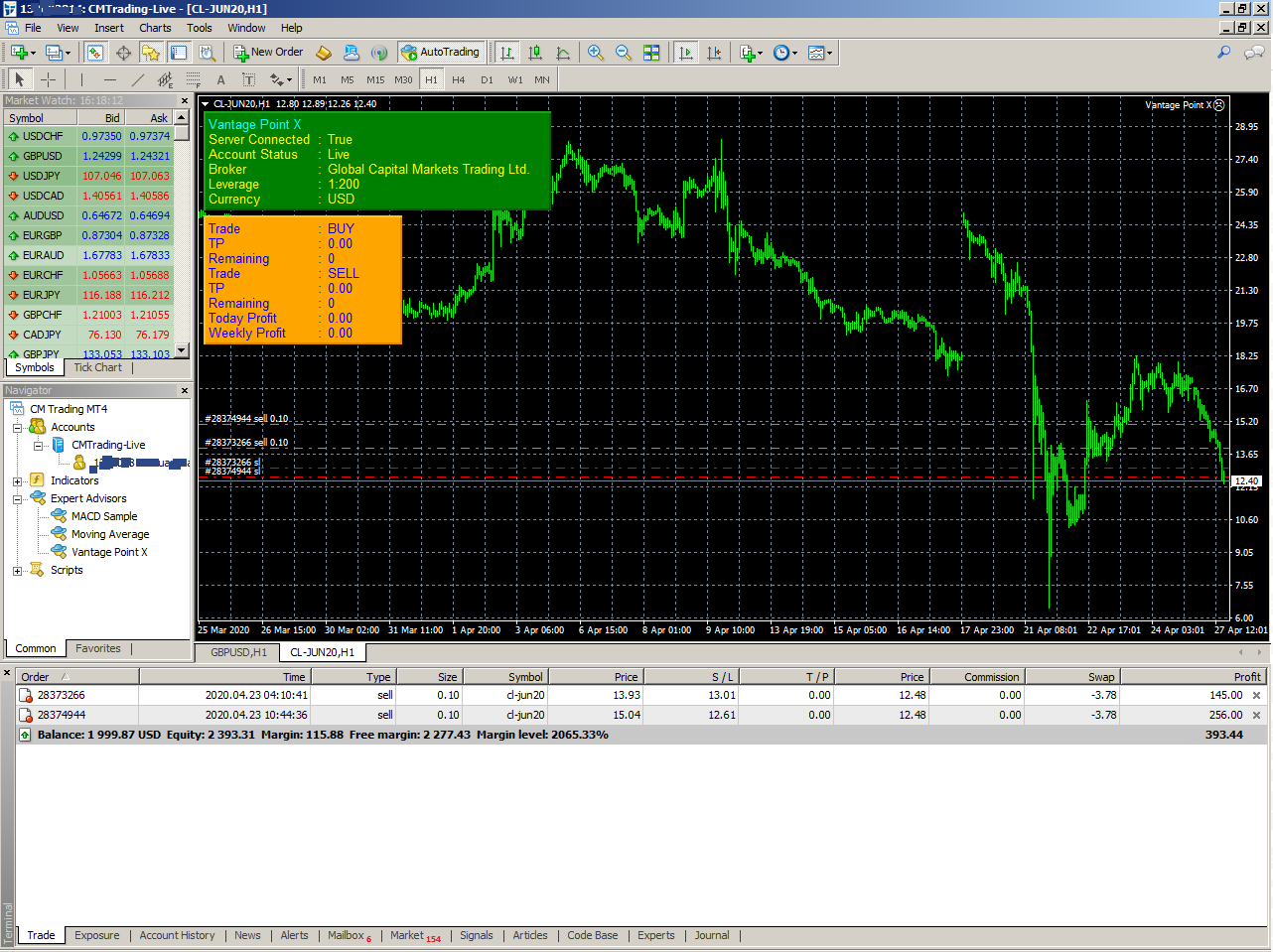Select the Crosshair tool
Image resolution: width=1273 pixels, height=952 pixels.
tap(47, 79)
